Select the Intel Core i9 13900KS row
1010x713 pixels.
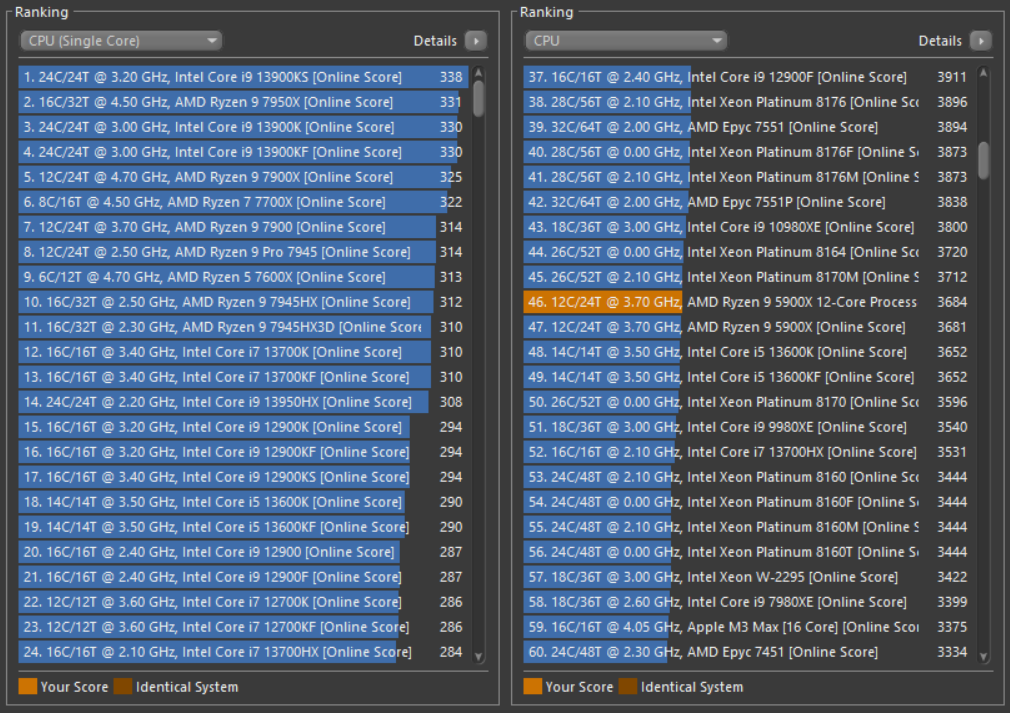243,77
